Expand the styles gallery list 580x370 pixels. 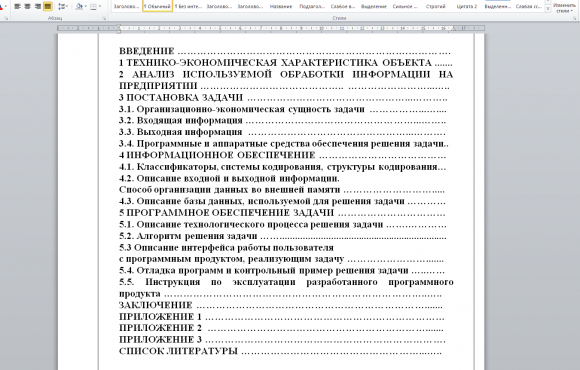tap(548, 9)
